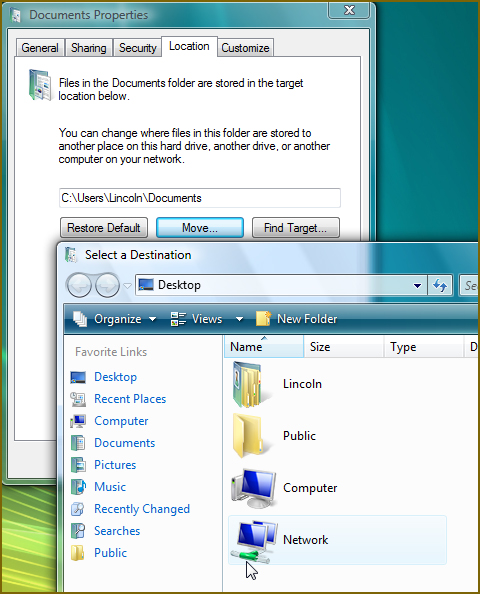Click the Recent Places icon in sidebar
480x594 pixels.
point(78,399)
